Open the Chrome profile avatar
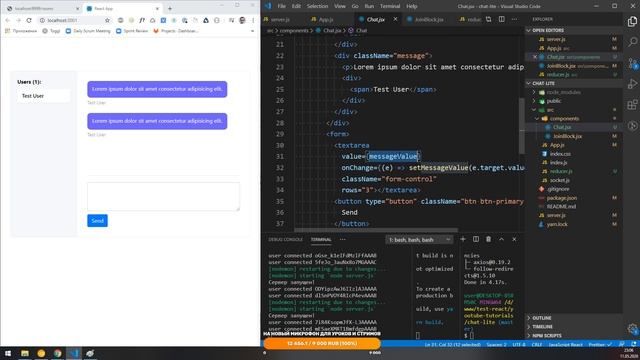 coord(242,20)
